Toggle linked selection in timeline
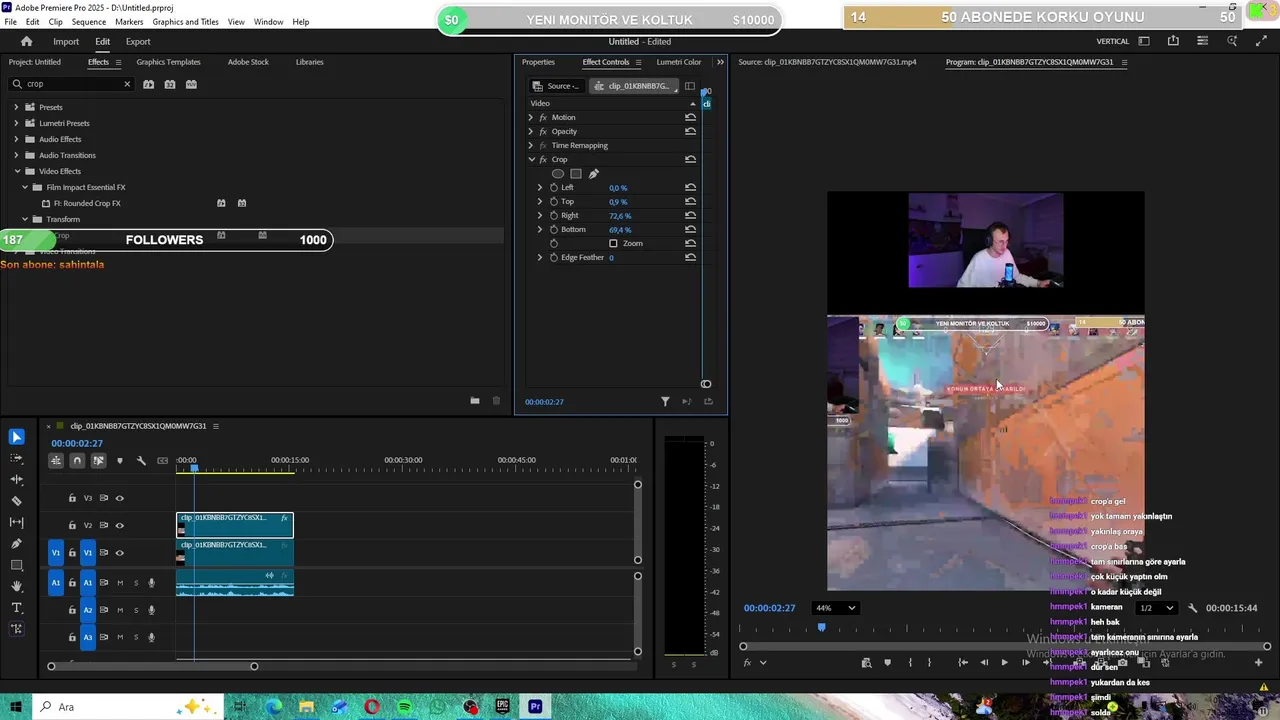 [x=98, y=461]
